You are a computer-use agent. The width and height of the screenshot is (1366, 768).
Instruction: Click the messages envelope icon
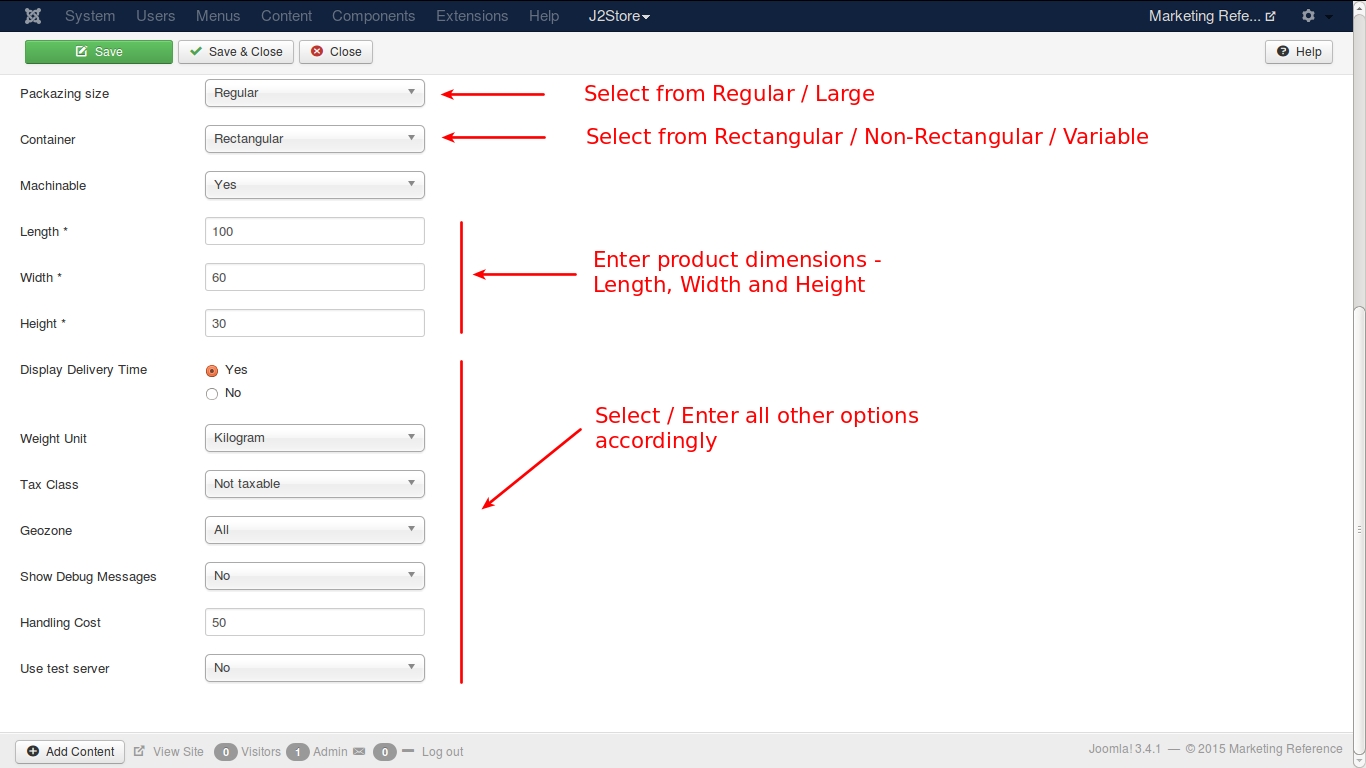[359, 751]
